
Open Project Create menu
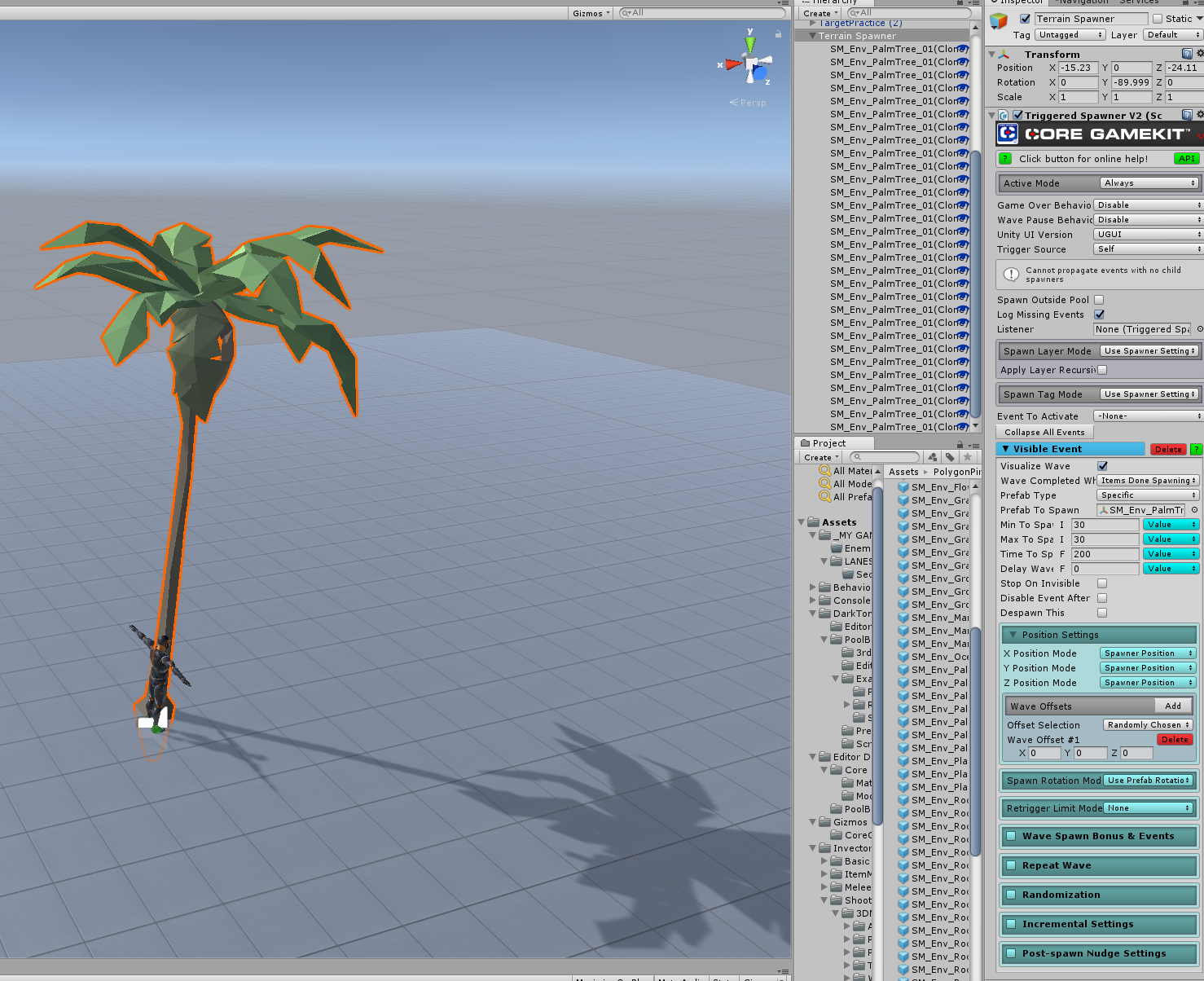click(x=821, y=457)
